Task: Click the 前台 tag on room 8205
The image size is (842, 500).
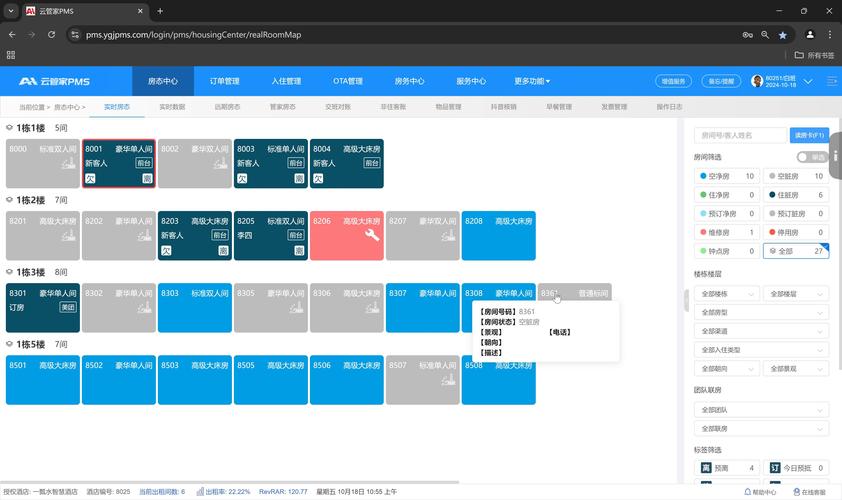Action: [296, 235]
